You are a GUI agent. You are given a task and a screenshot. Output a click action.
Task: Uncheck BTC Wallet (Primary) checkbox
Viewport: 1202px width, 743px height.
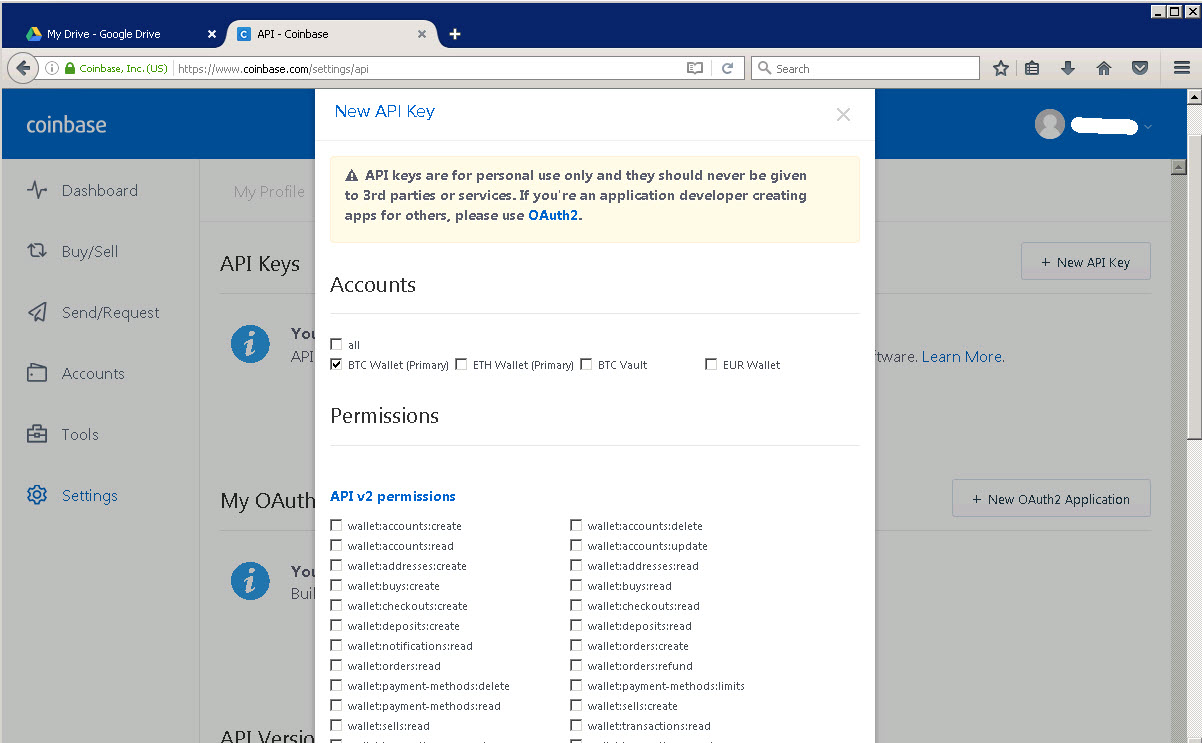tap(336, 364)
